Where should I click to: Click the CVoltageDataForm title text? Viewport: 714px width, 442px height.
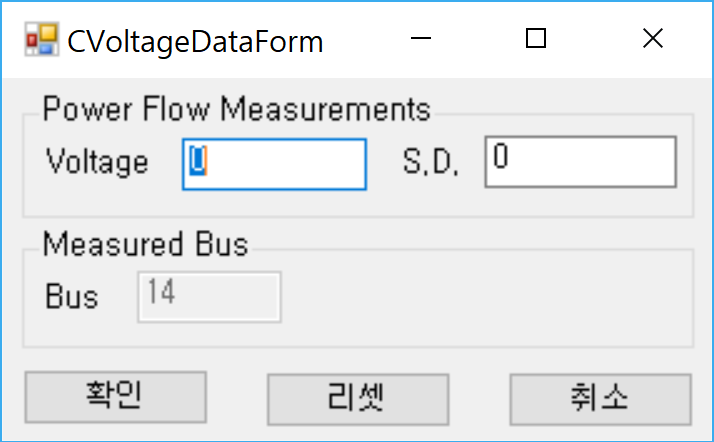pos(195,42)
